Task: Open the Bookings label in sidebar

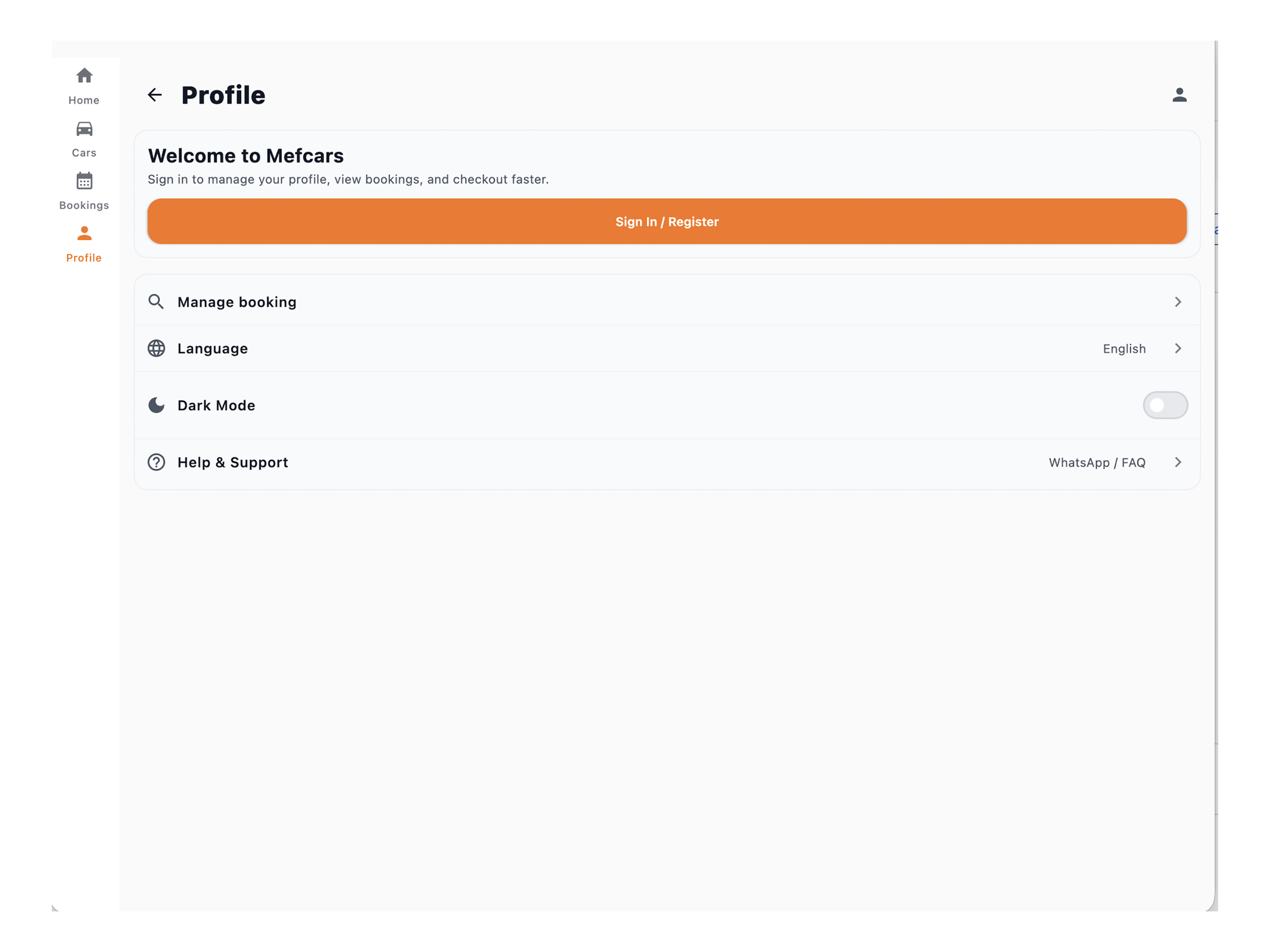Action: pyautogui.click(x=84, y=205)
